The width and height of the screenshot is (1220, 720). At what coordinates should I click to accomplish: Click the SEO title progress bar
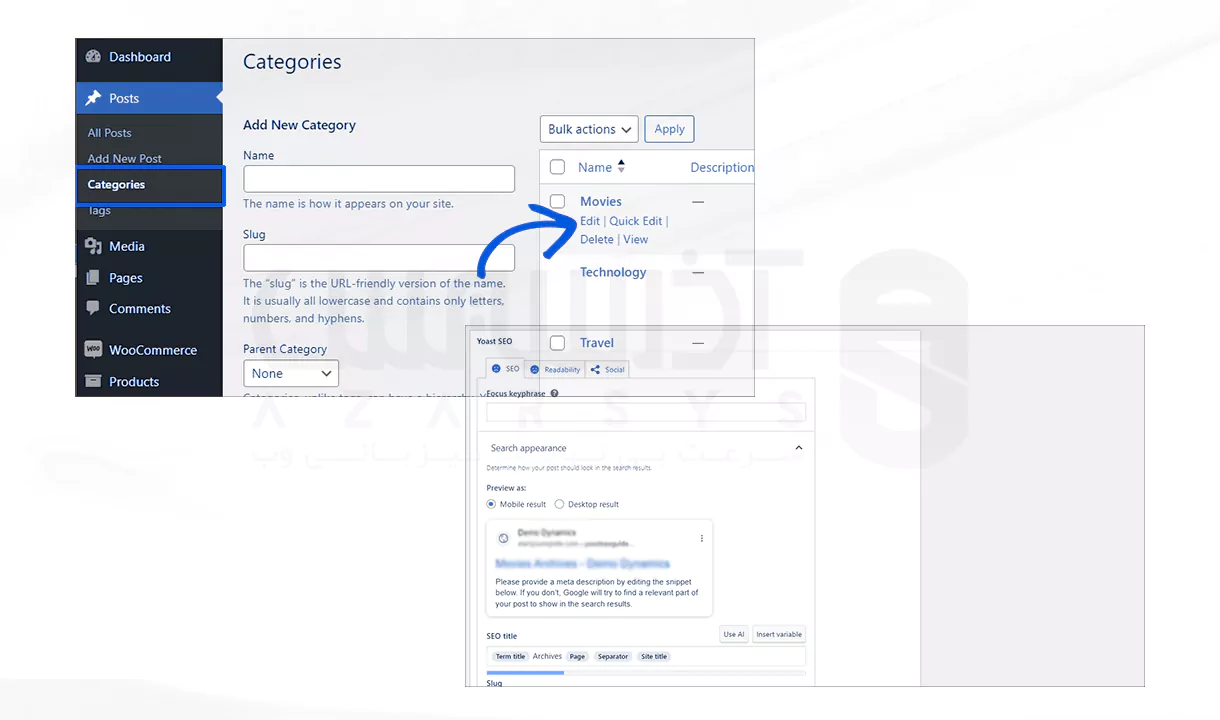click(x=646, y=673)
